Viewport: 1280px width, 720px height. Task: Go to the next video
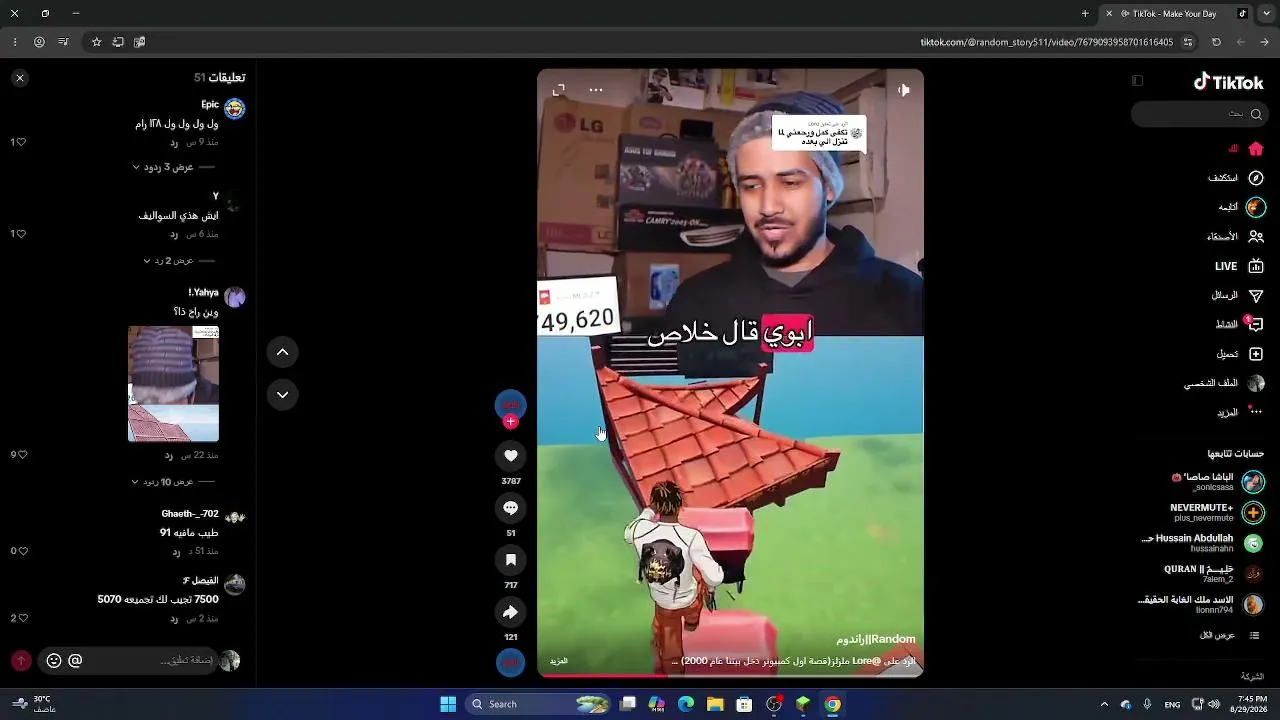coord(283,395)
